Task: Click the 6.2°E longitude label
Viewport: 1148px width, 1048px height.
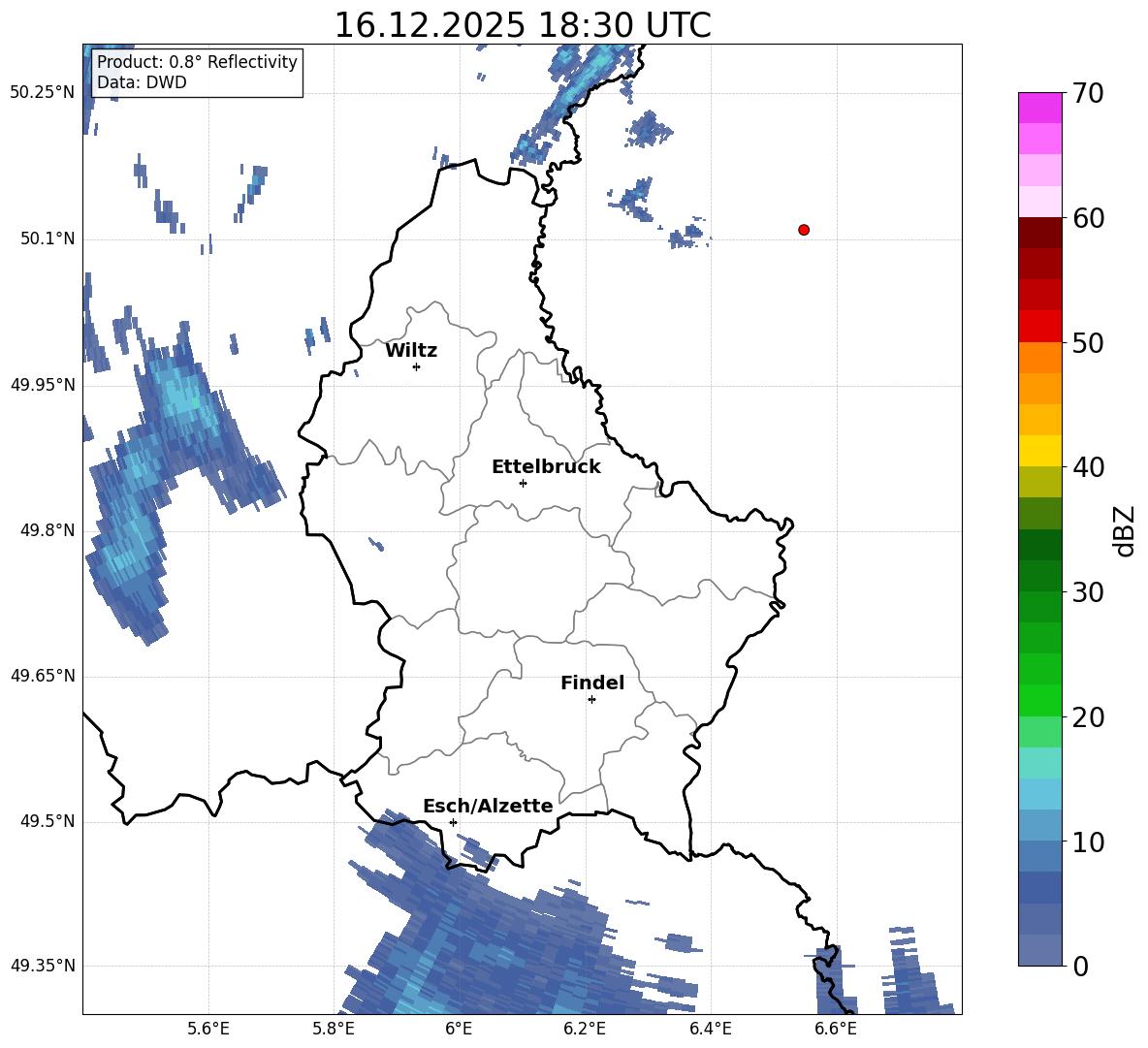Action: click(585, 1029)
